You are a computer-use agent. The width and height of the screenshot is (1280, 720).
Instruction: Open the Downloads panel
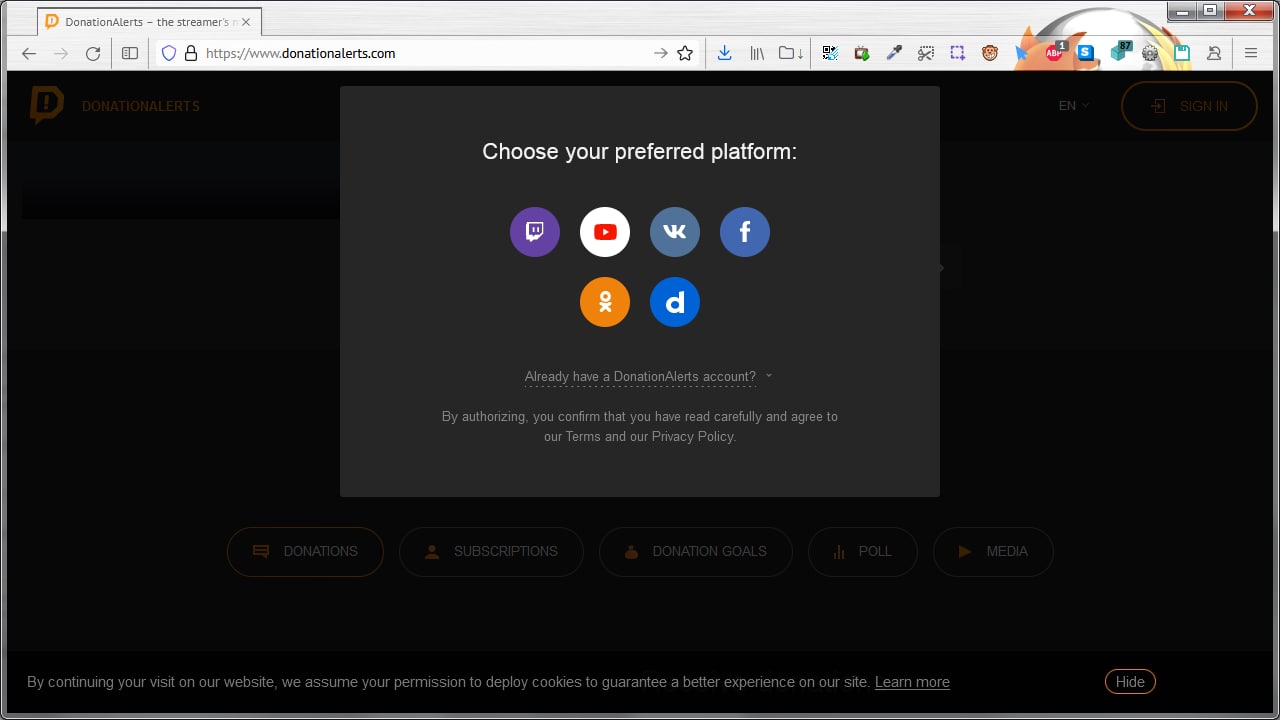(x=725, y=54)
